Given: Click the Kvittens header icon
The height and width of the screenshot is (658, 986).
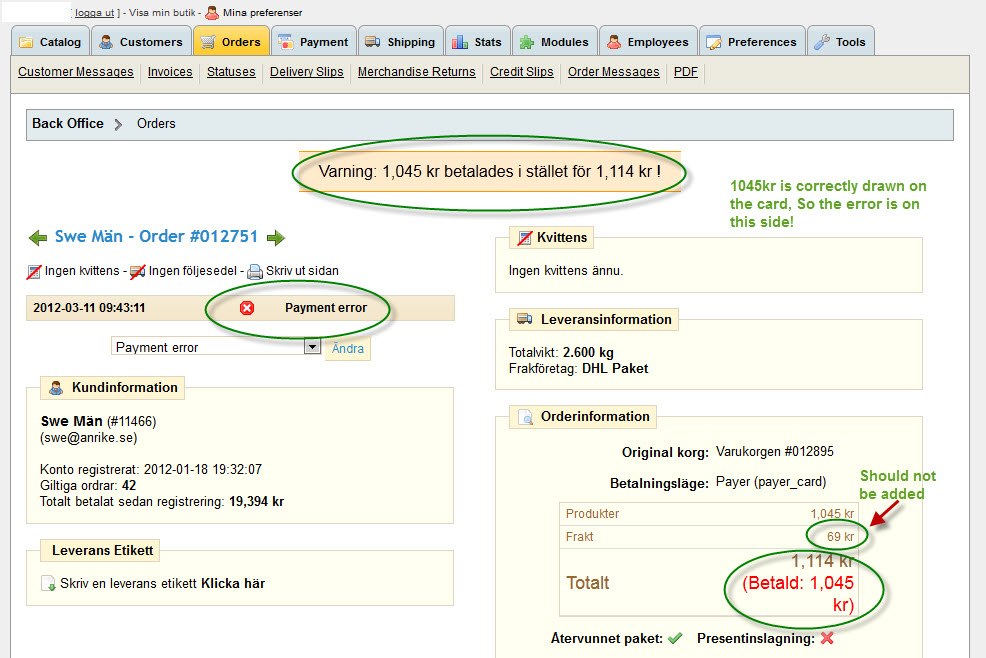Looking at the screenshot, I should tap(524, 238).
